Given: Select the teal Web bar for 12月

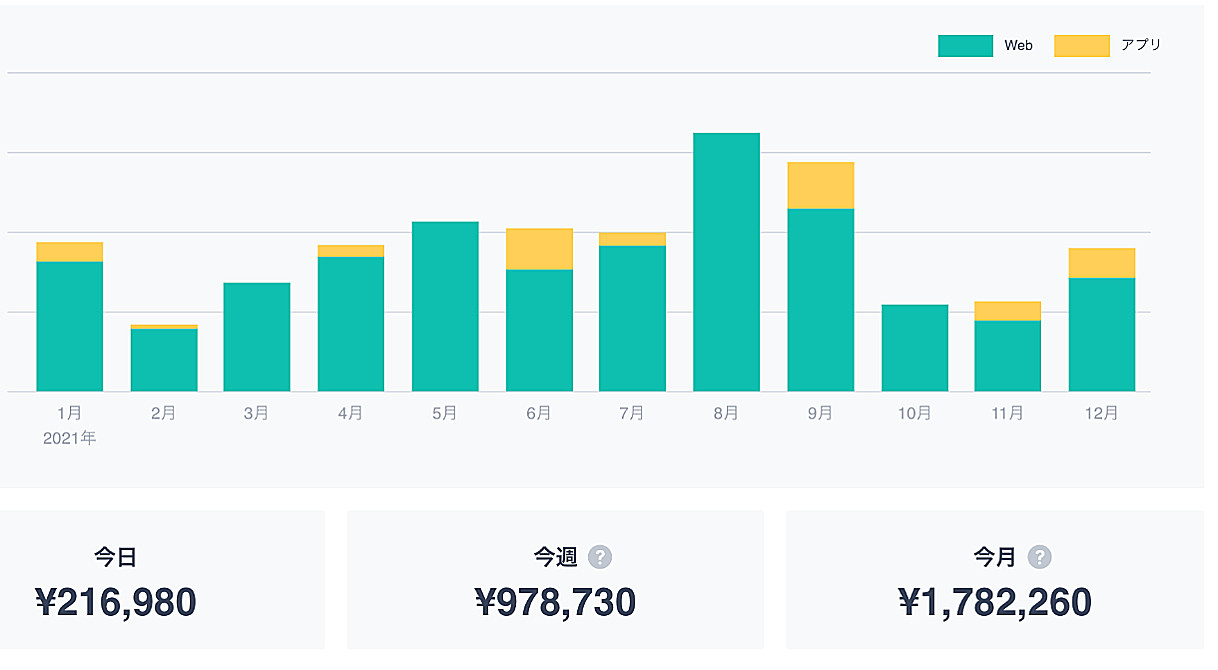Looking at the screenshot, I should pos(1102,335).
